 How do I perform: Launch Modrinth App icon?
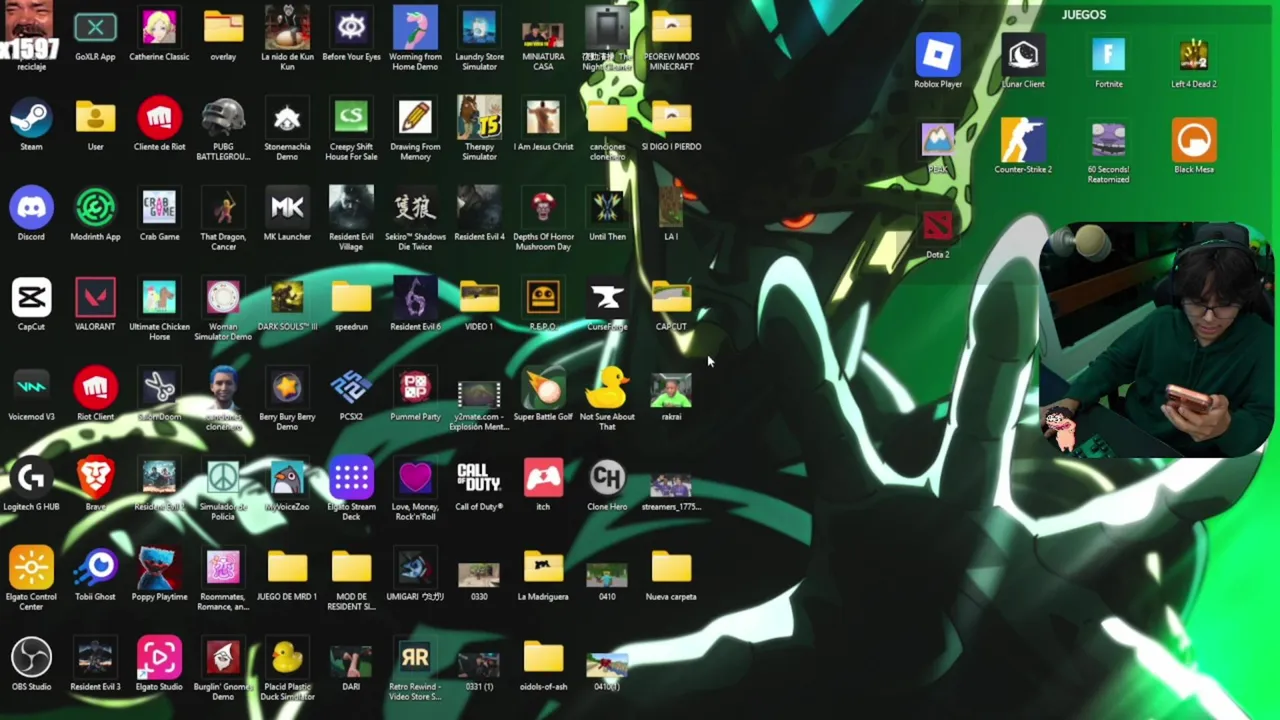click(95, 208)
